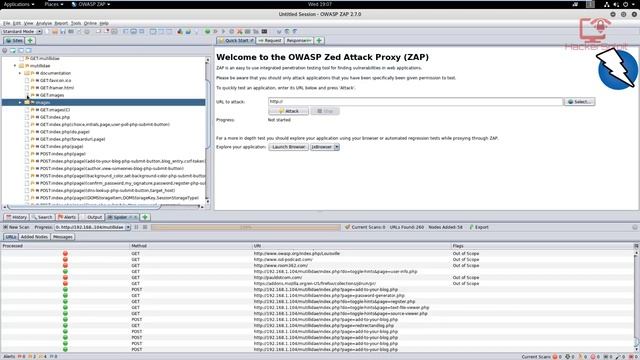Screen dimensions: 640x360
Task: Click the green plus beside Spider tab
Action: [145, 217]
